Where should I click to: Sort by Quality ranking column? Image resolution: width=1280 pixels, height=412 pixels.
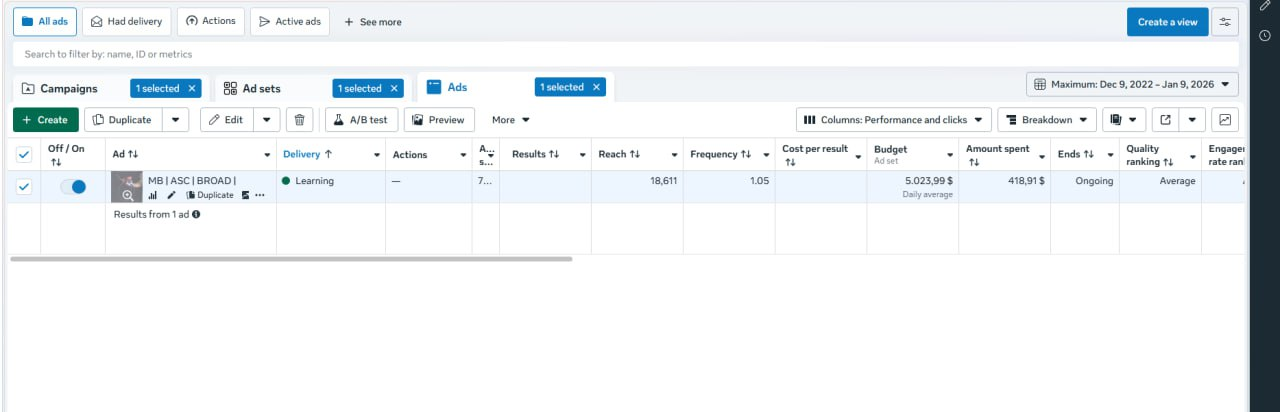click(x=1148, y=154)
